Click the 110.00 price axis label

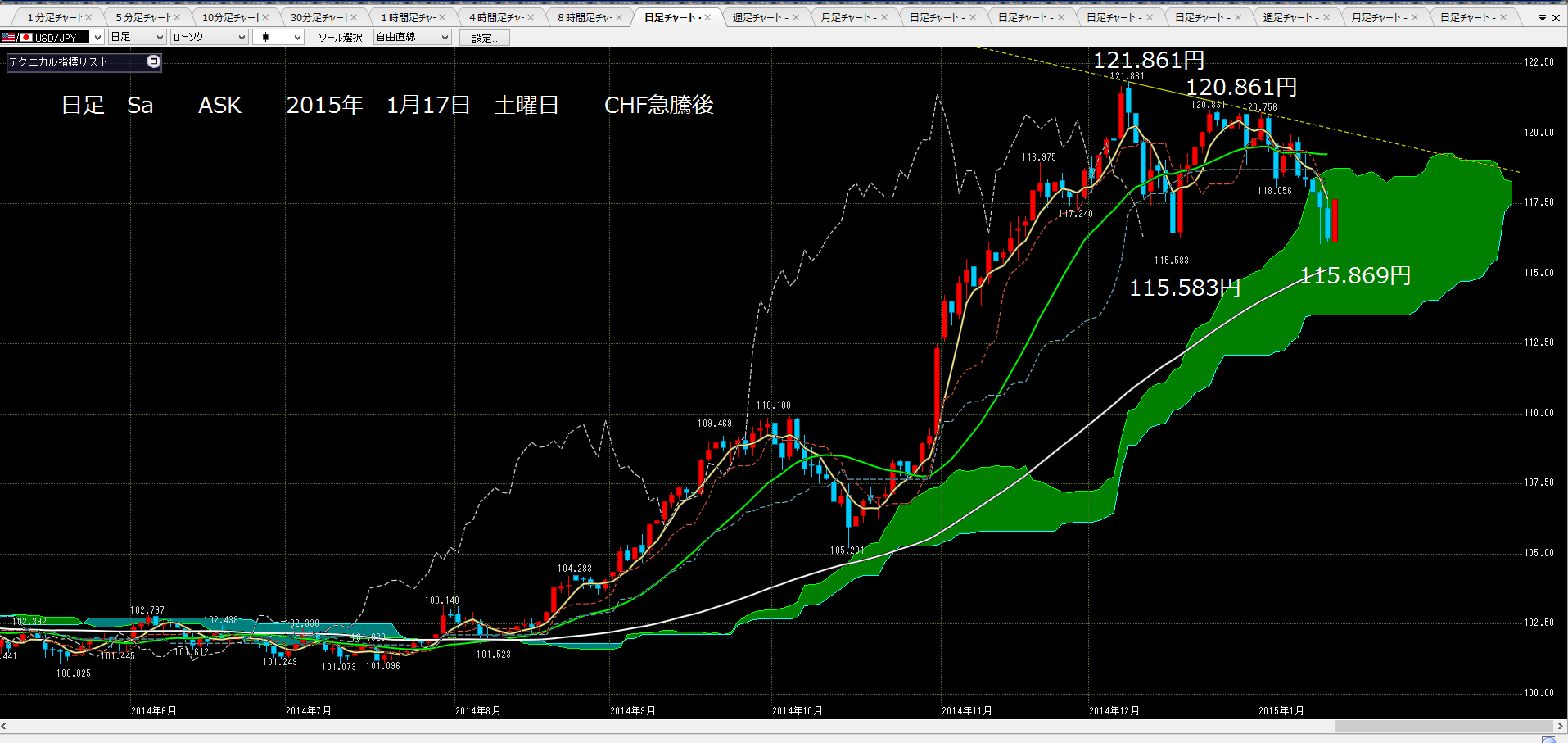click(x=1539, y=413)
